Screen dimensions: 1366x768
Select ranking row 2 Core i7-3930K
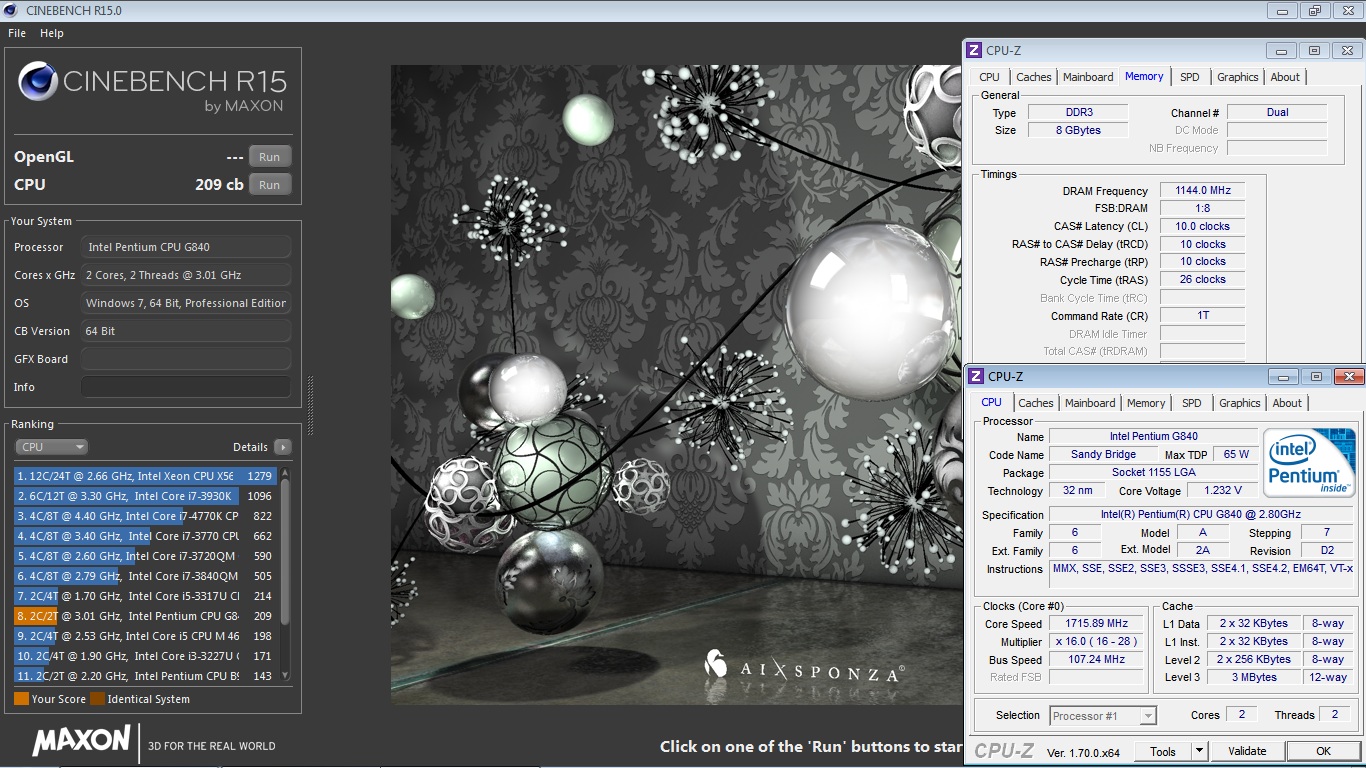145,496
